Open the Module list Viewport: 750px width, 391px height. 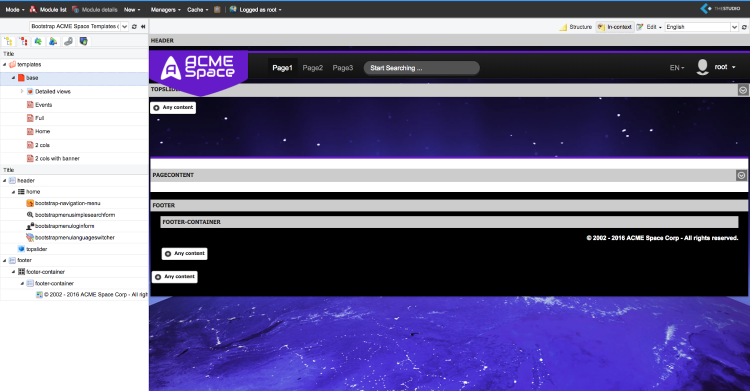click(48, 10)
